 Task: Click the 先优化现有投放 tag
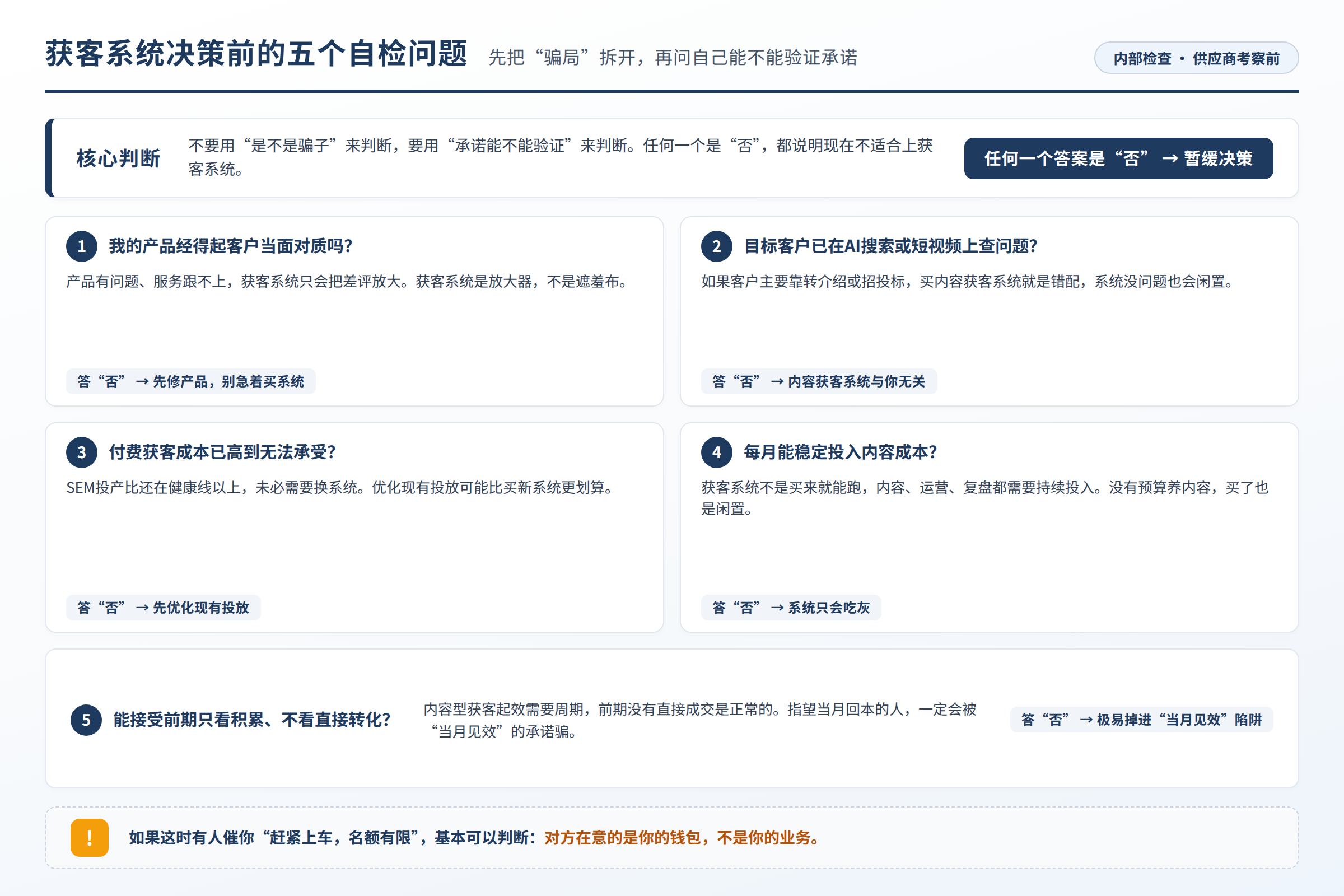click(164, 608)
